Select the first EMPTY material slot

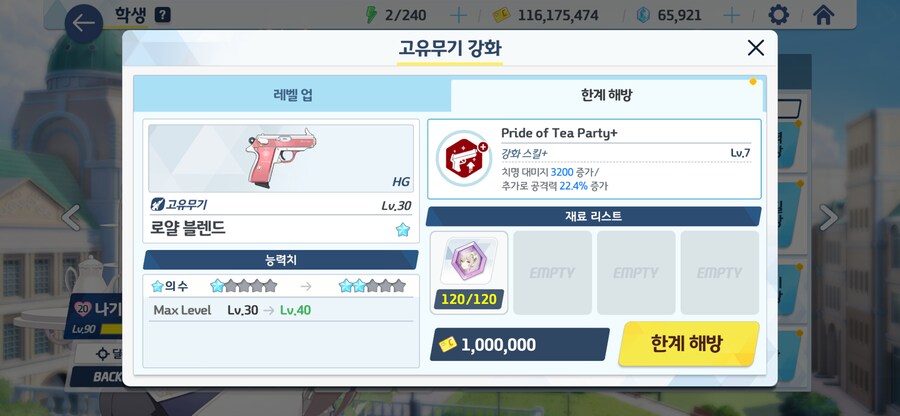coord(552,273)
